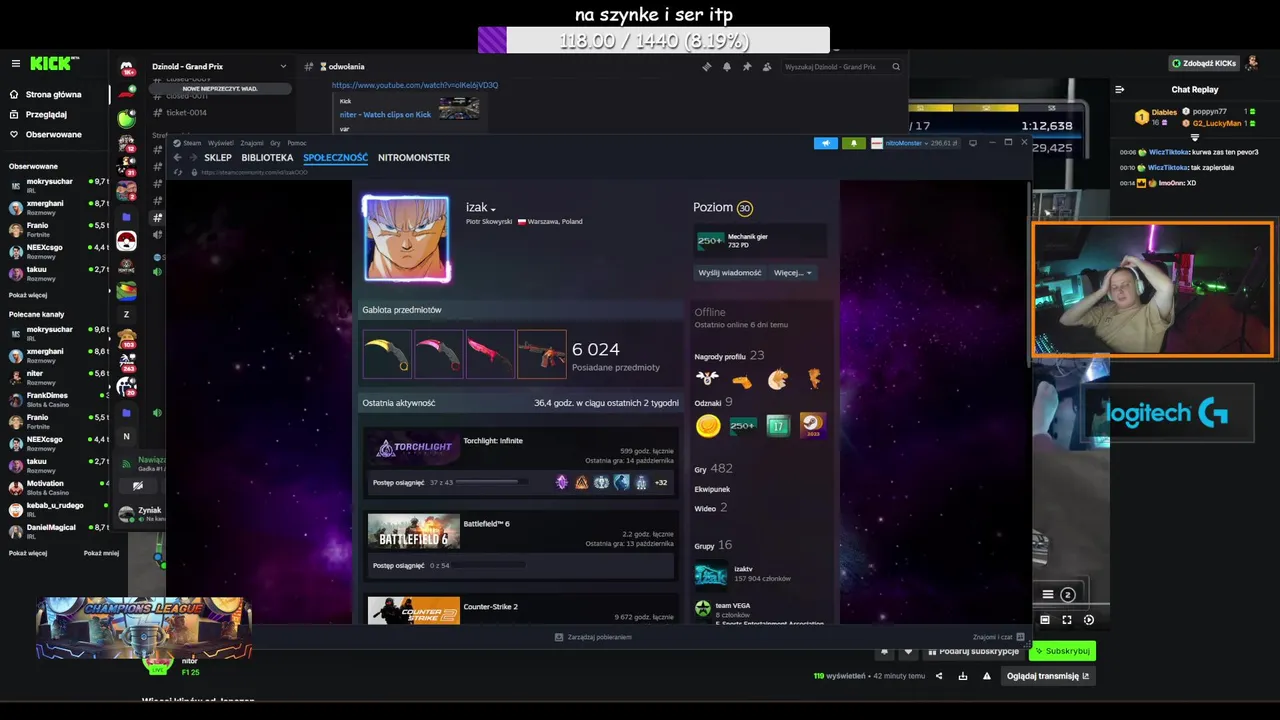This screenshot has height=720, width=1280.
Task: Click Pokaż więcej under Obserwowane list
Action: [x=28, y=295]
